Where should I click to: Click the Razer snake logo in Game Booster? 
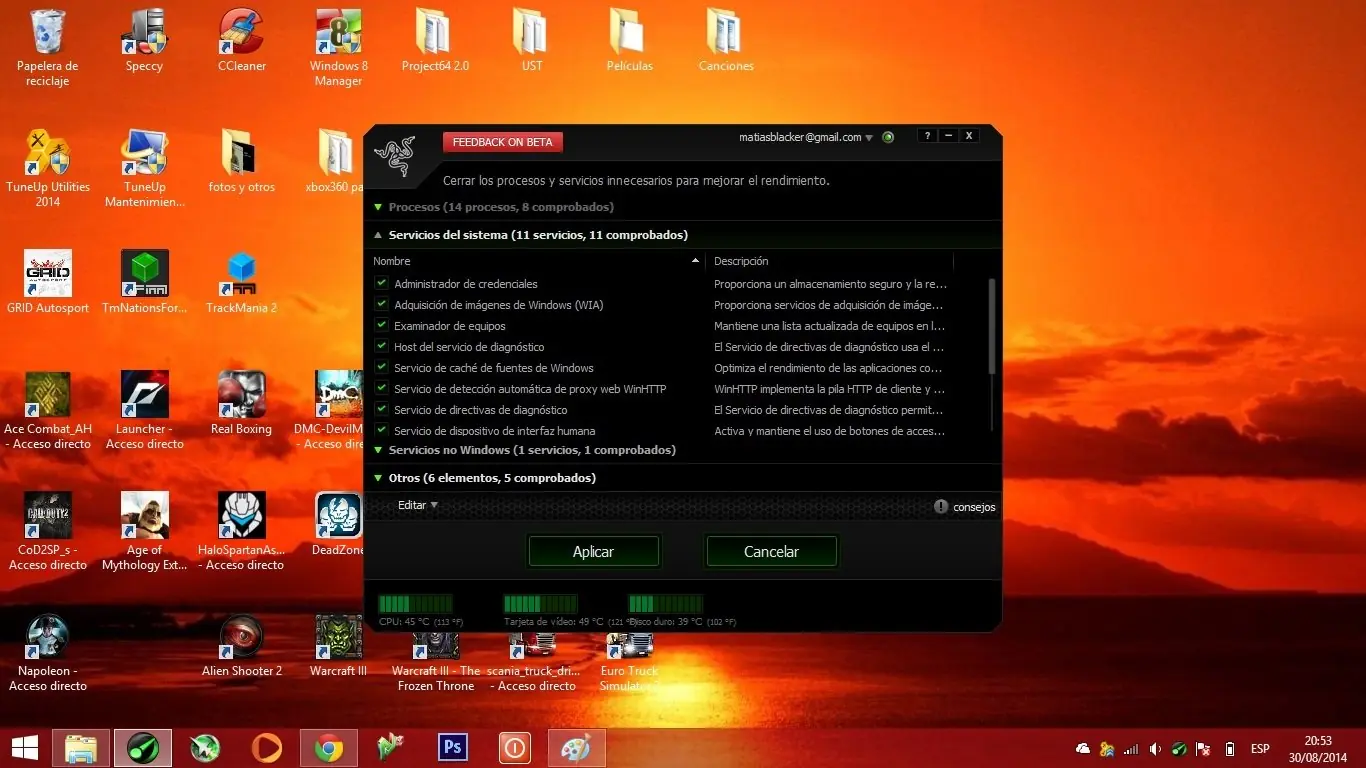393,157
